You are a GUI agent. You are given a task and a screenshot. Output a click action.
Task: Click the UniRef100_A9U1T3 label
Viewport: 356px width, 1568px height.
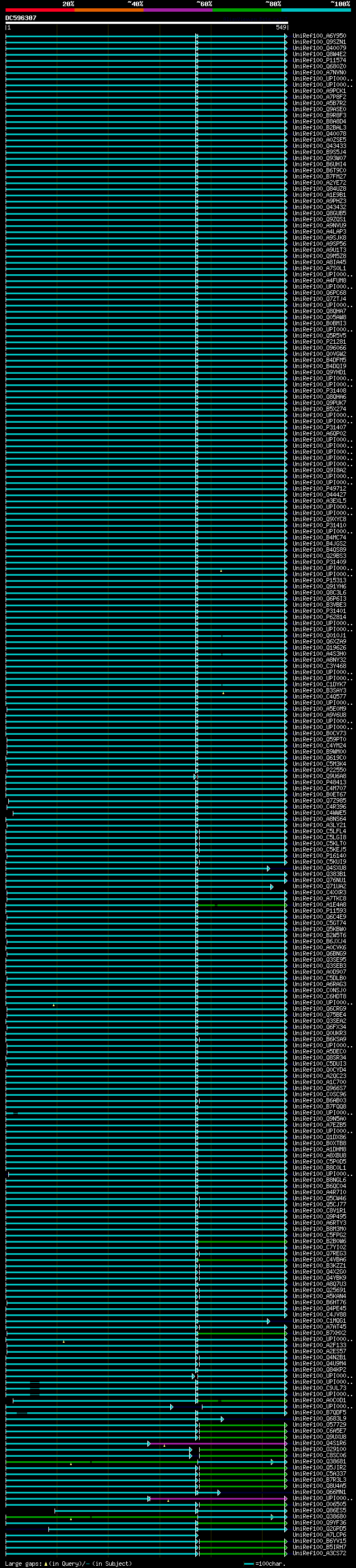319,250
